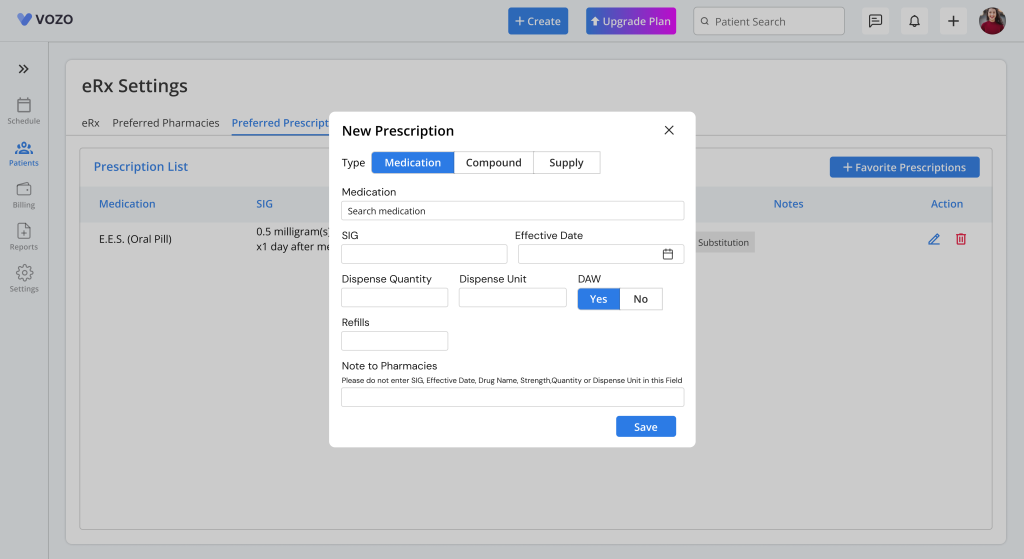1024x559 pixels.
Task: Open the chat messages icon
Action: tap(875, 21)
